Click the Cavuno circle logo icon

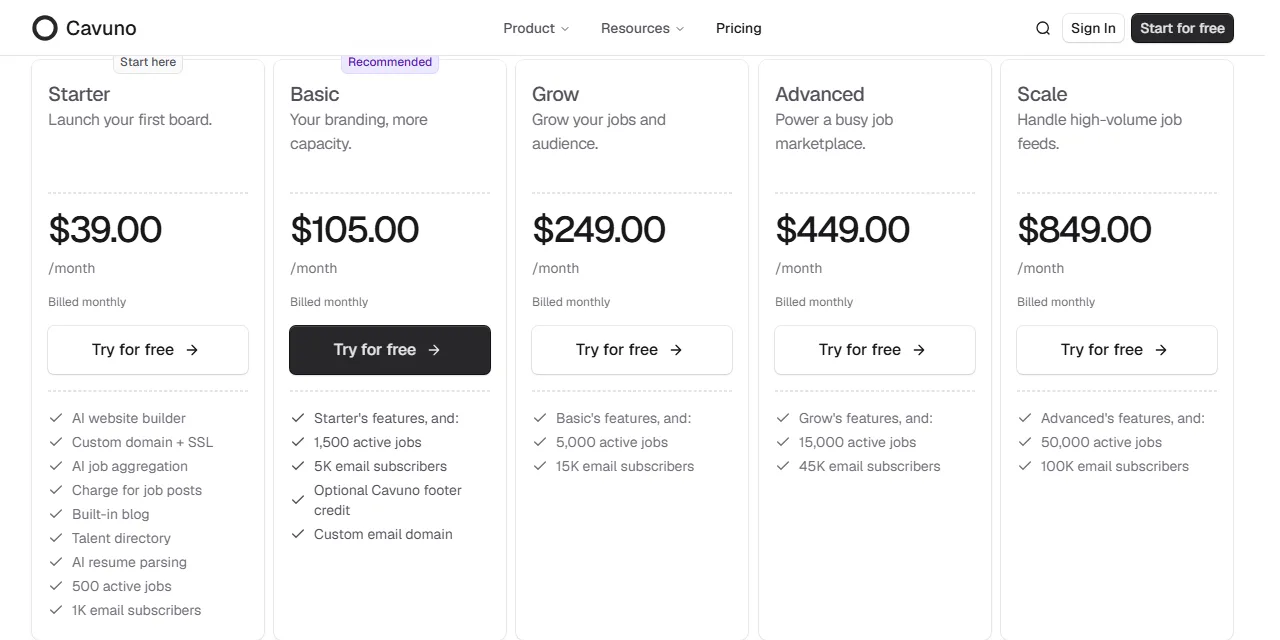45,28
